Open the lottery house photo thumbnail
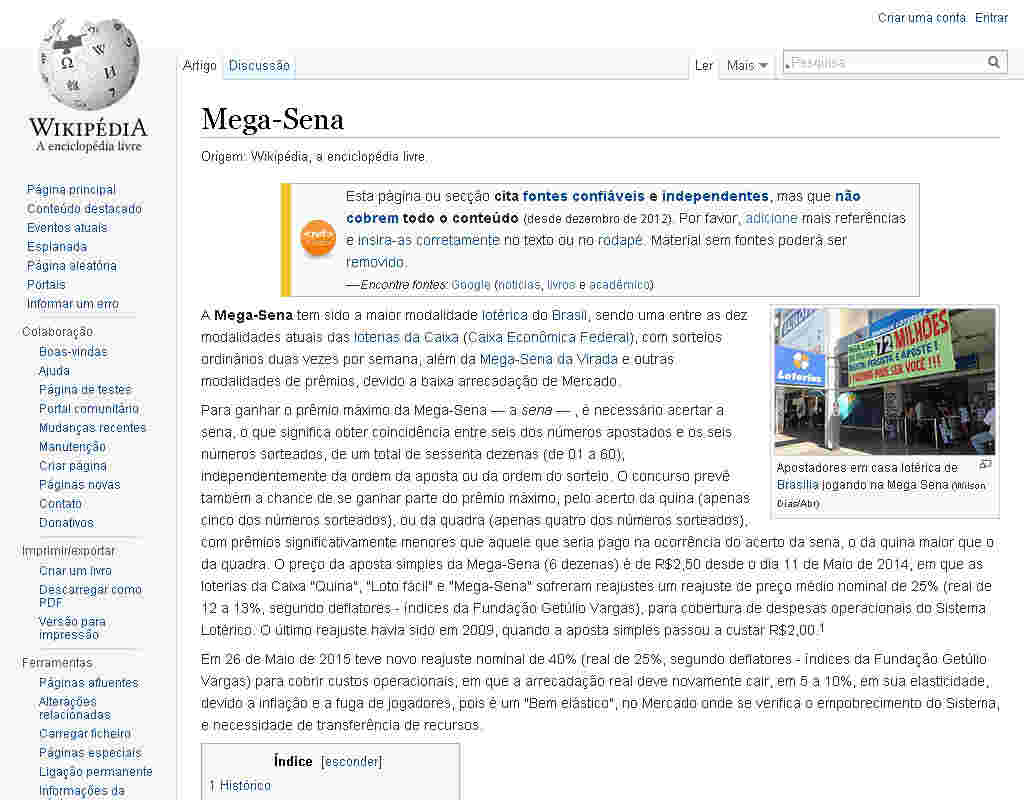The image size is (1024, 800). (885, 382)
